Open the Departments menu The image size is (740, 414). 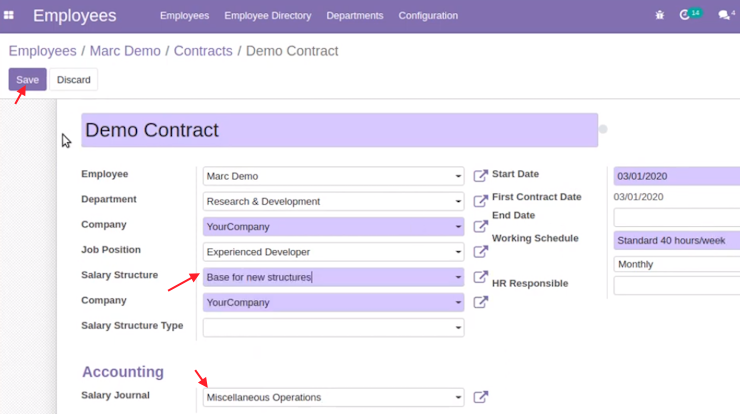click(355, 16)
